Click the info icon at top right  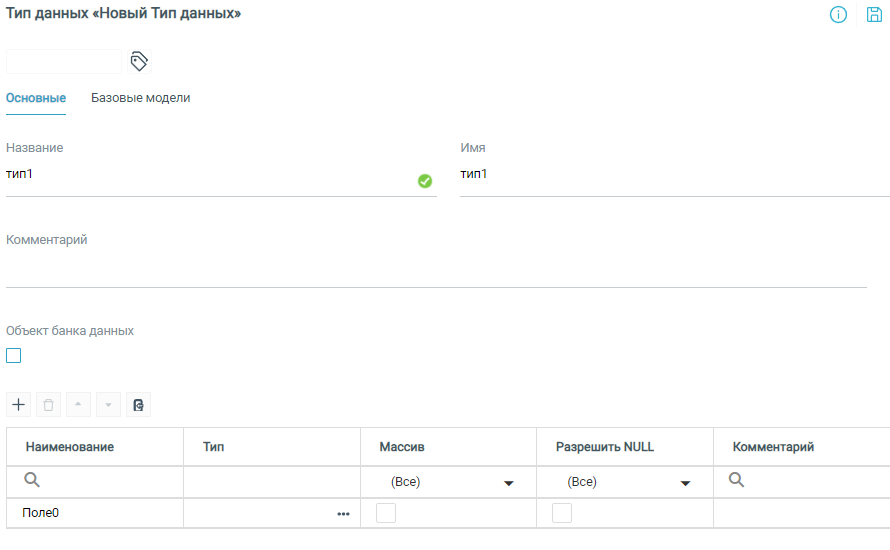click(x=839, y=15)
